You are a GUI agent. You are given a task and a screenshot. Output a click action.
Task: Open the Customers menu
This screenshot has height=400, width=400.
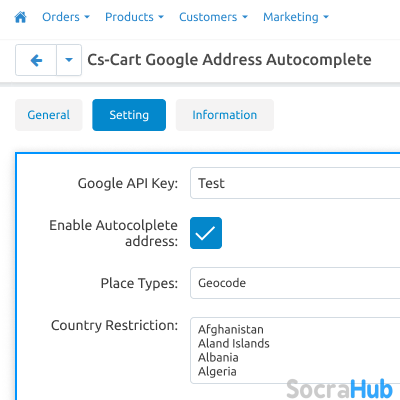213,17
